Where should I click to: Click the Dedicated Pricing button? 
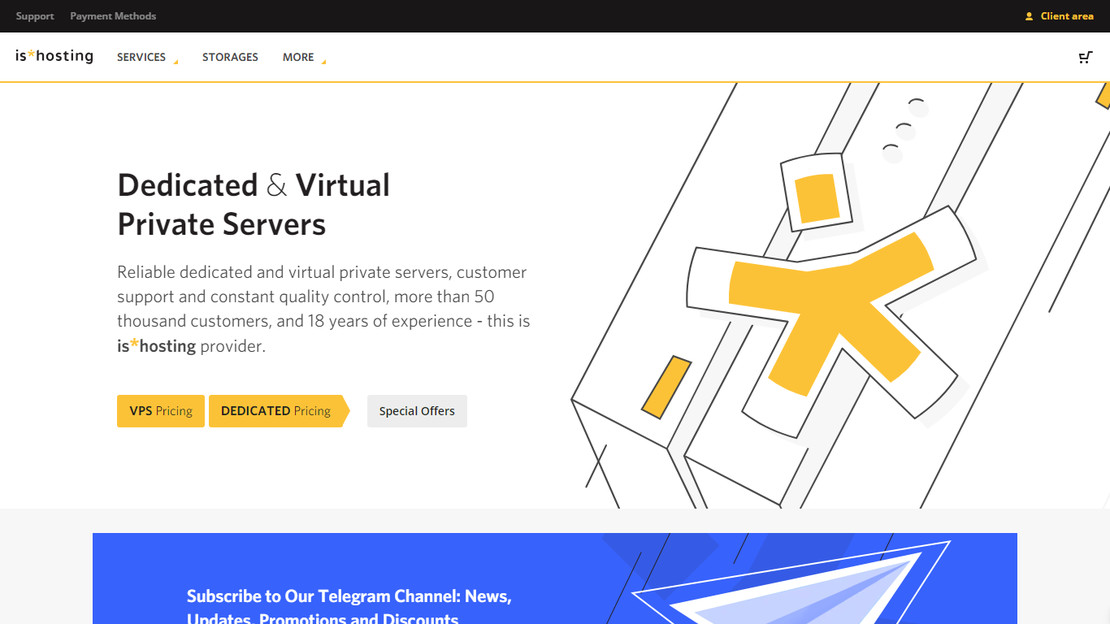coord(279,411)
